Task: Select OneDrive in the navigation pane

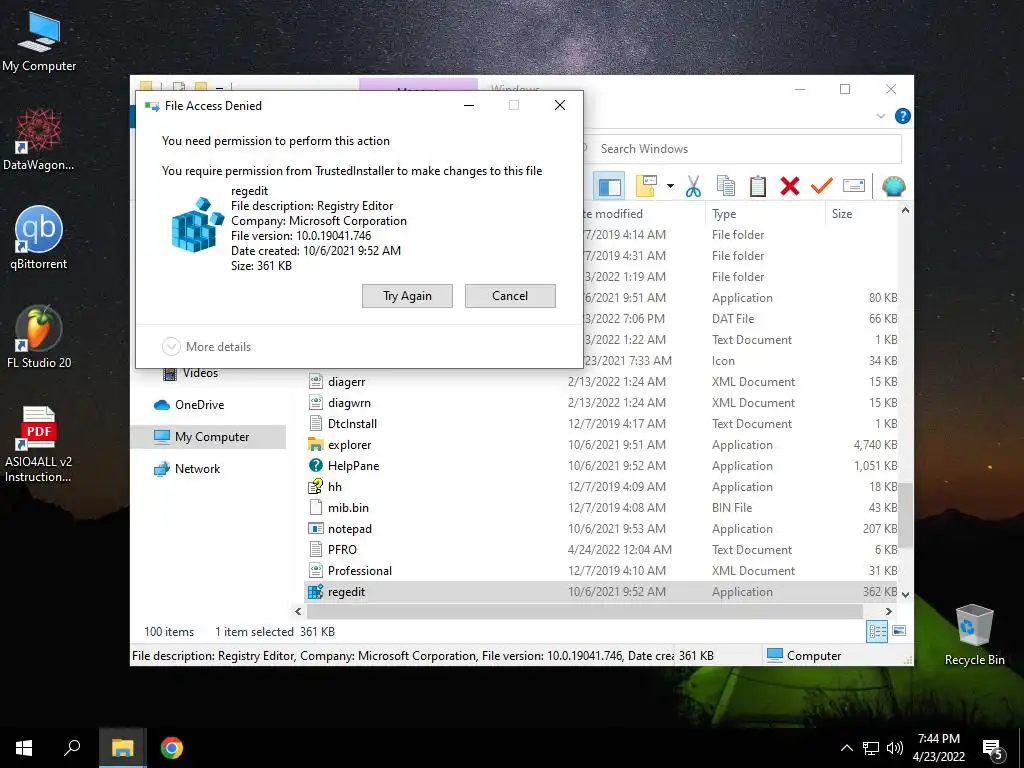Action: [199, 405]
